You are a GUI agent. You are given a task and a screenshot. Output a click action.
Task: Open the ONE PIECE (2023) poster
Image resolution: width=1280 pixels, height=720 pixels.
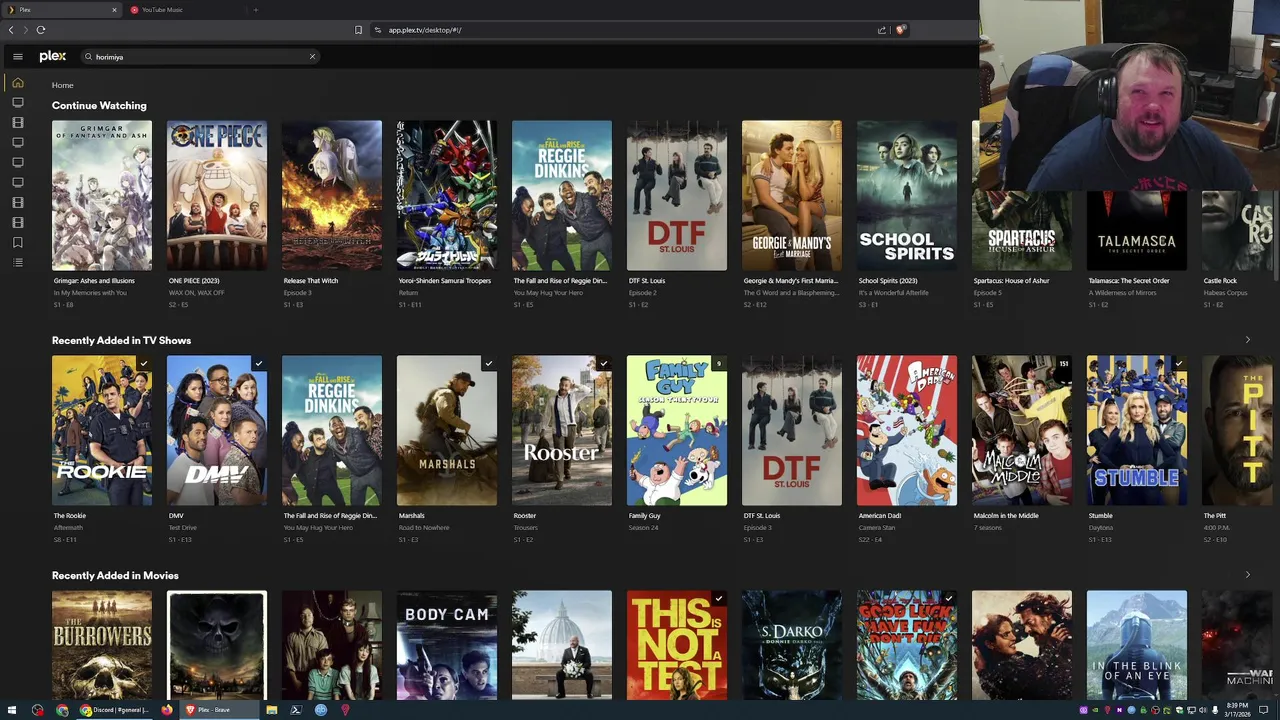click(217, 195)
